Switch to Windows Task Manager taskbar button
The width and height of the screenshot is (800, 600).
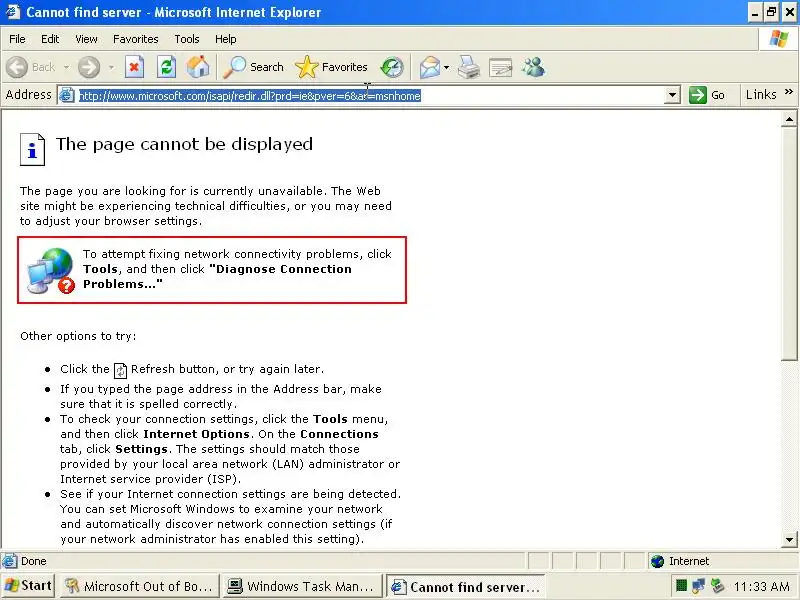click(303, 586)
